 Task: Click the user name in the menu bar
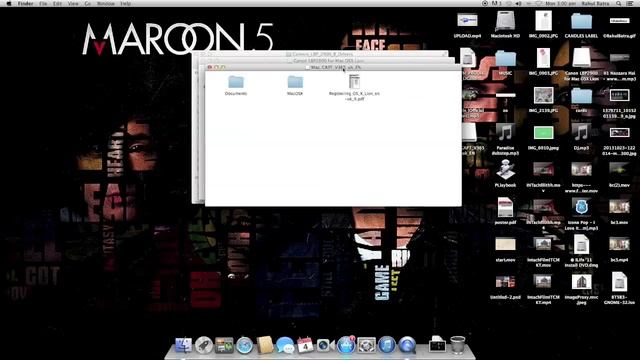[596, 4]
